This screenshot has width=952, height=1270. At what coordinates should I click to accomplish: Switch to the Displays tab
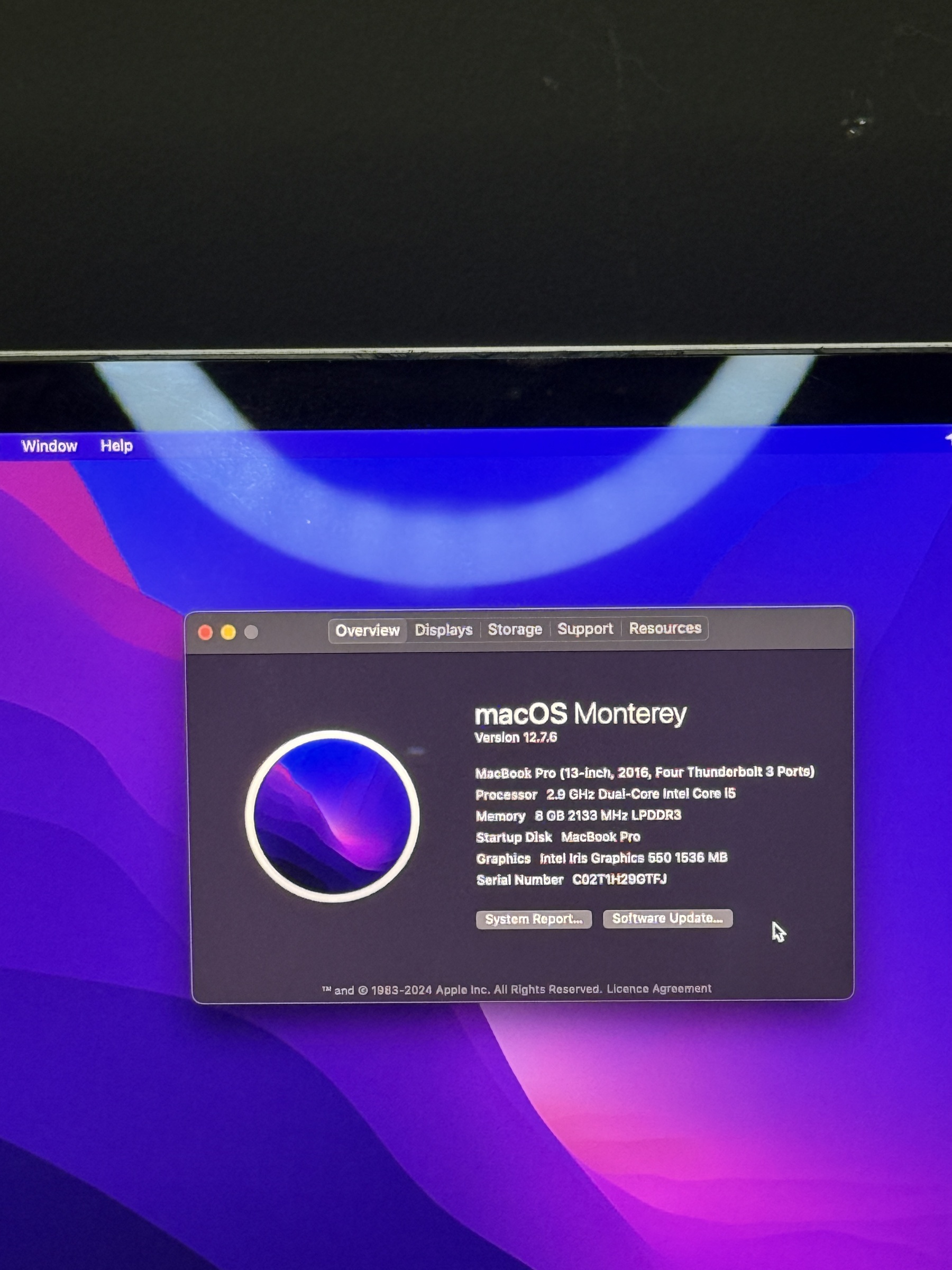(444, 630)
